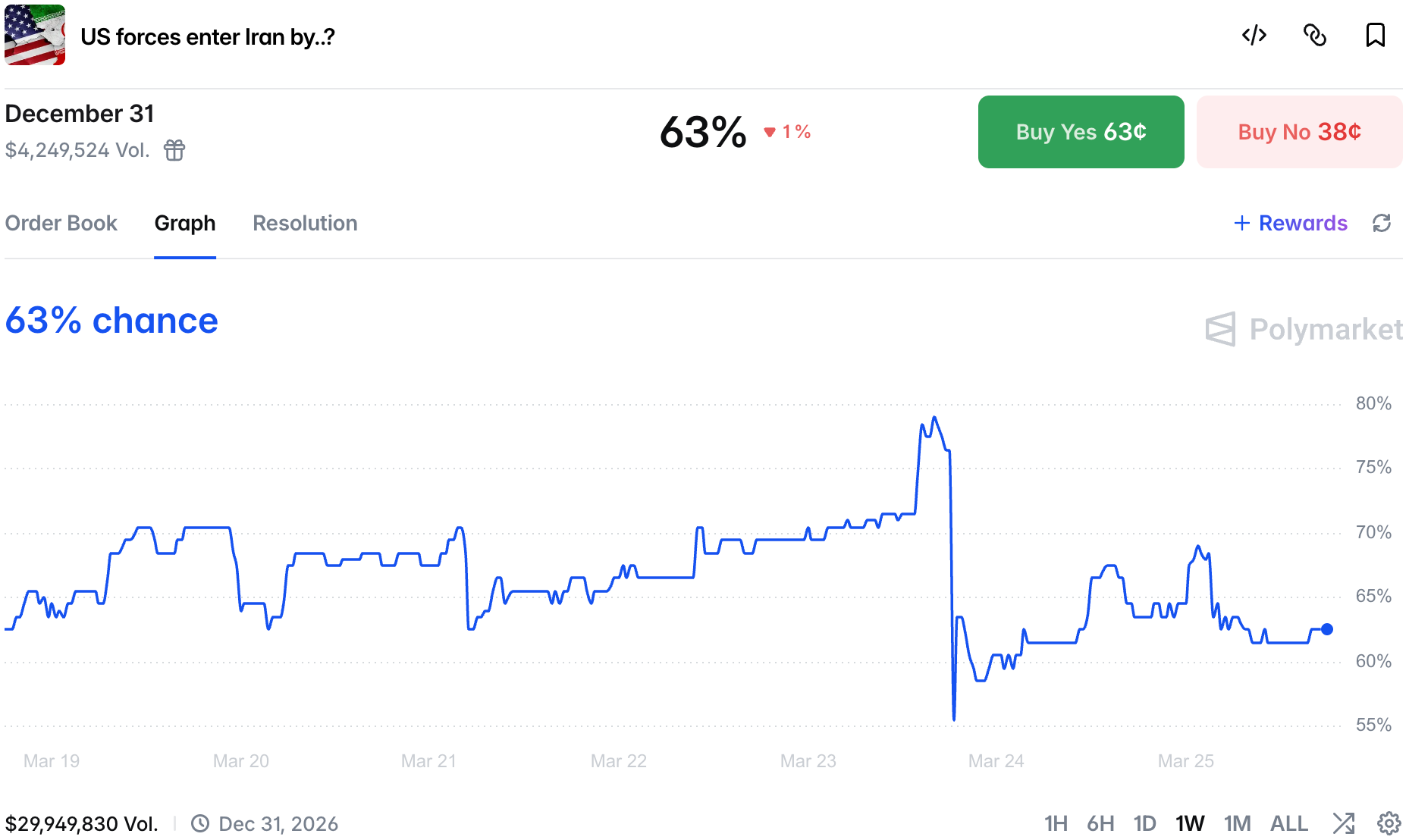The height and width of the screenshot is (840, 1409).
Task: Select the 1W time range
Action: pos(1190,823)
